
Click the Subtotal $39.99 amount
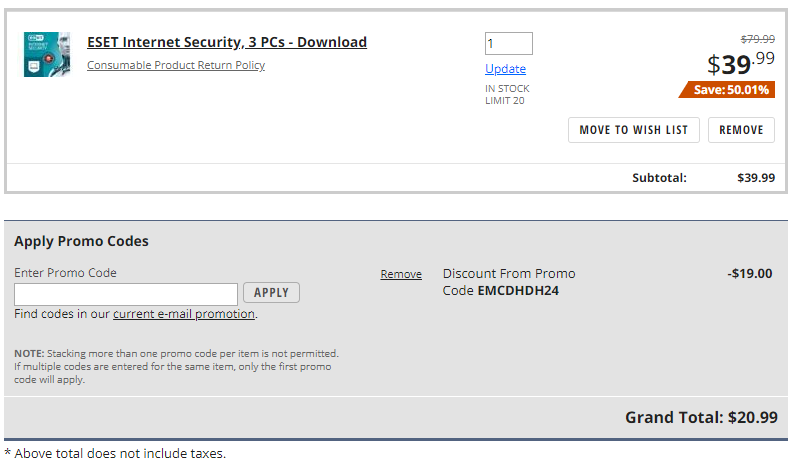[756, 178]
